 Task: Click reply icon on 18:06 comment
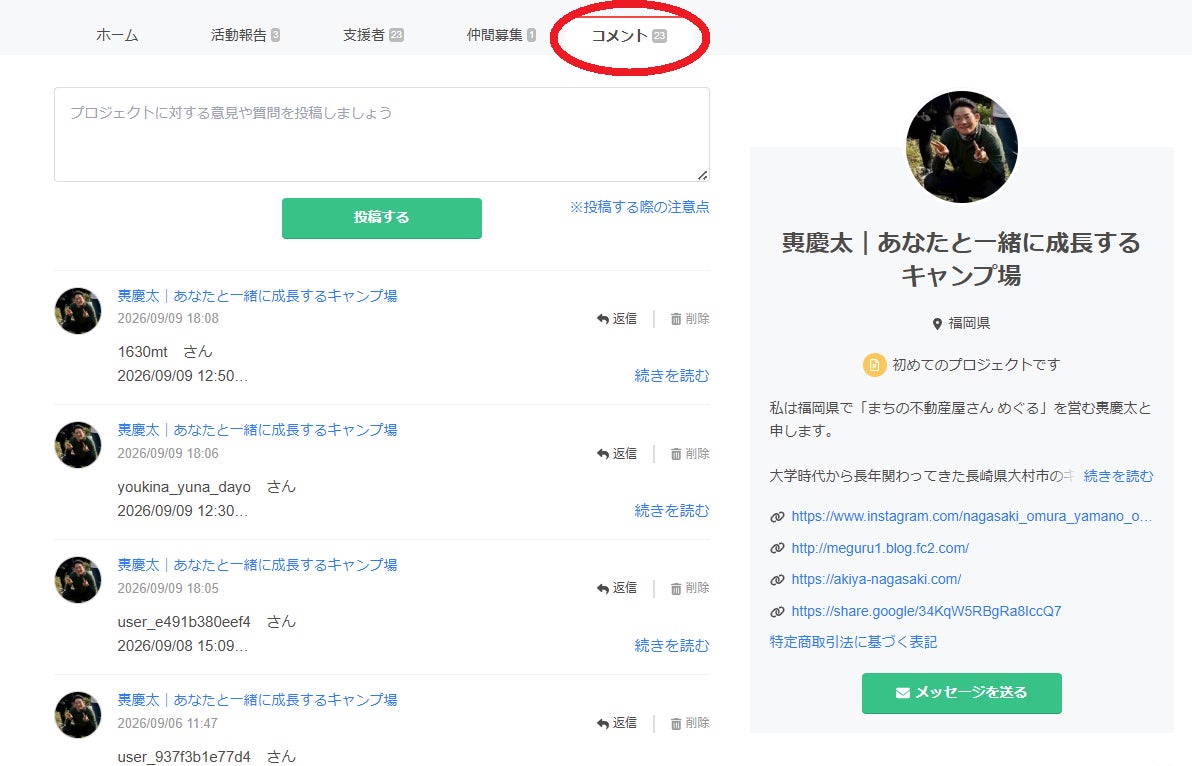tap(603, 454)
